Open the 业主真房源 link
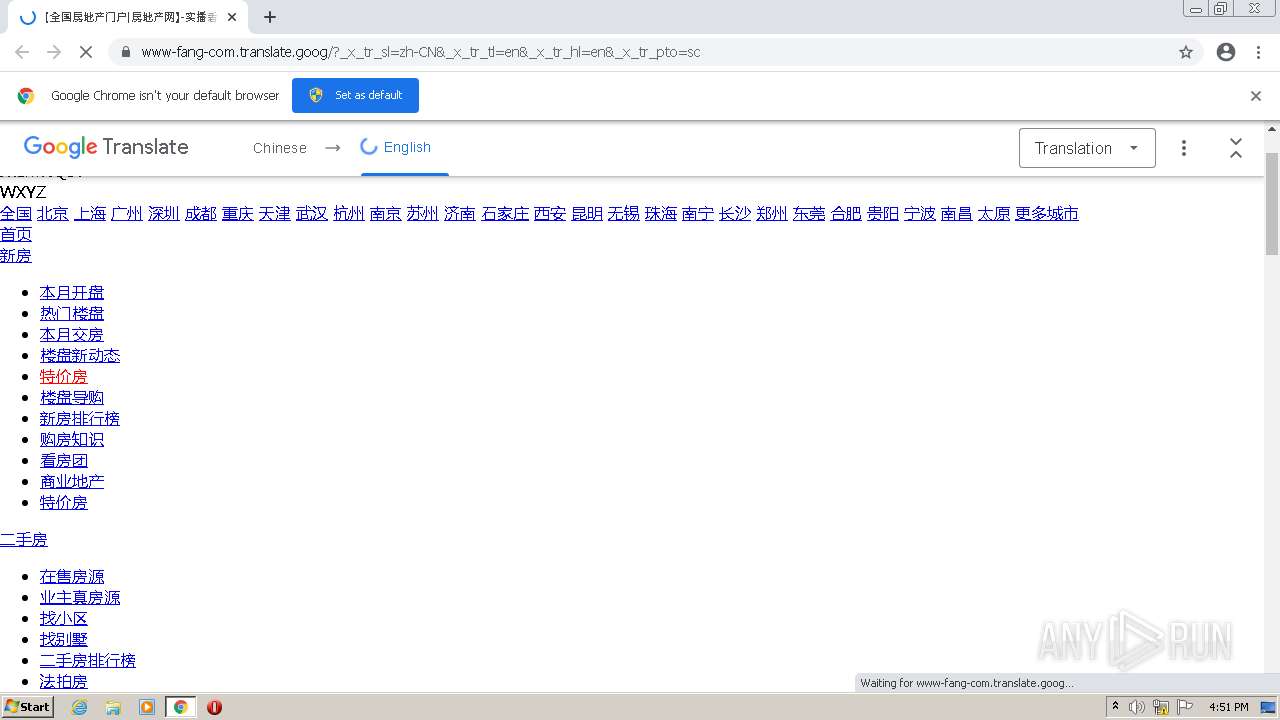Screen dimensions: 1280x720 tap(80, 597)
